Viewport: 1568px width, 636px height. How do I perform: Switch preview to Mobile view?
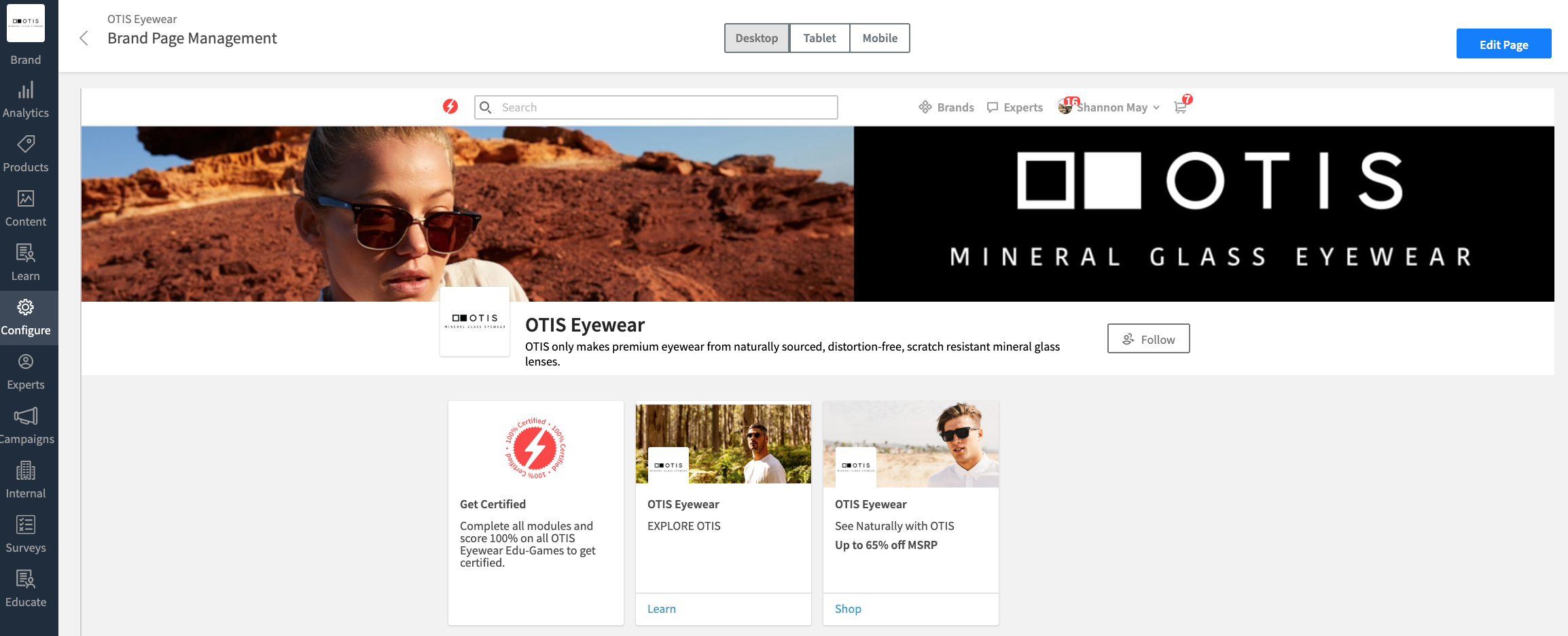coord(880,38)
